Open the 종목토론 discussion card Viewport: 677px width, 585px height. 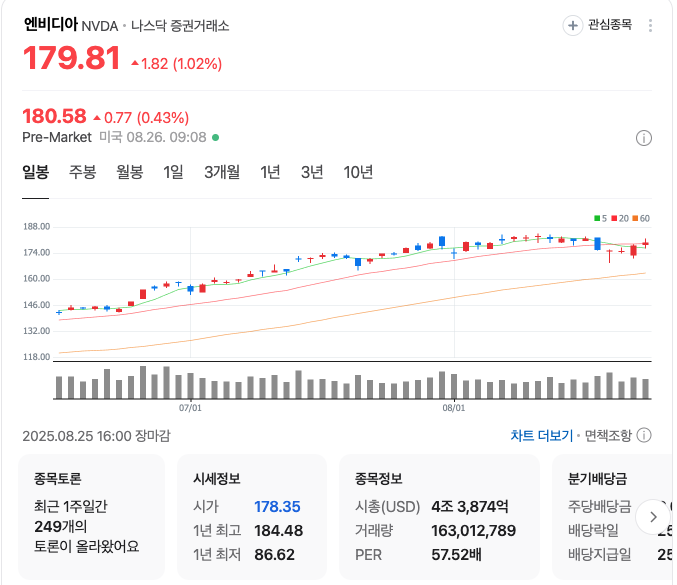click(92, 516)
